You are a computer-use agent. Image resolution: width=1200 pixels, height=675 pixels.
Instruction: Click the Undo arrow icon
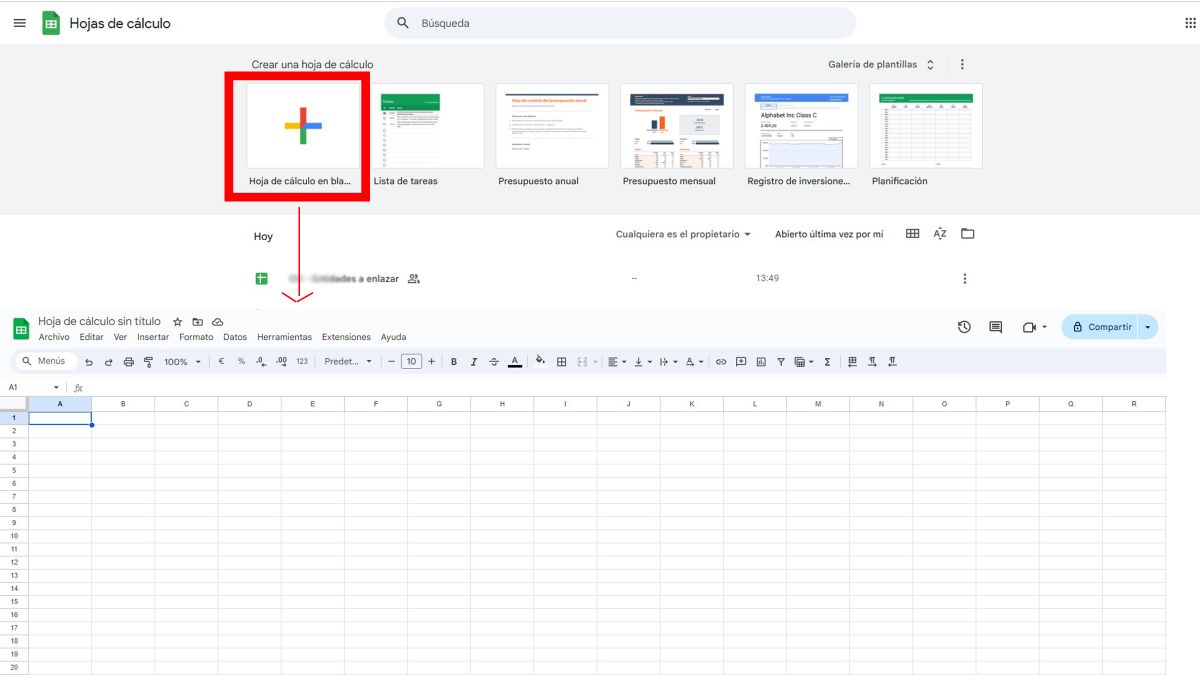pyautogui.click(x=91, y=361)
